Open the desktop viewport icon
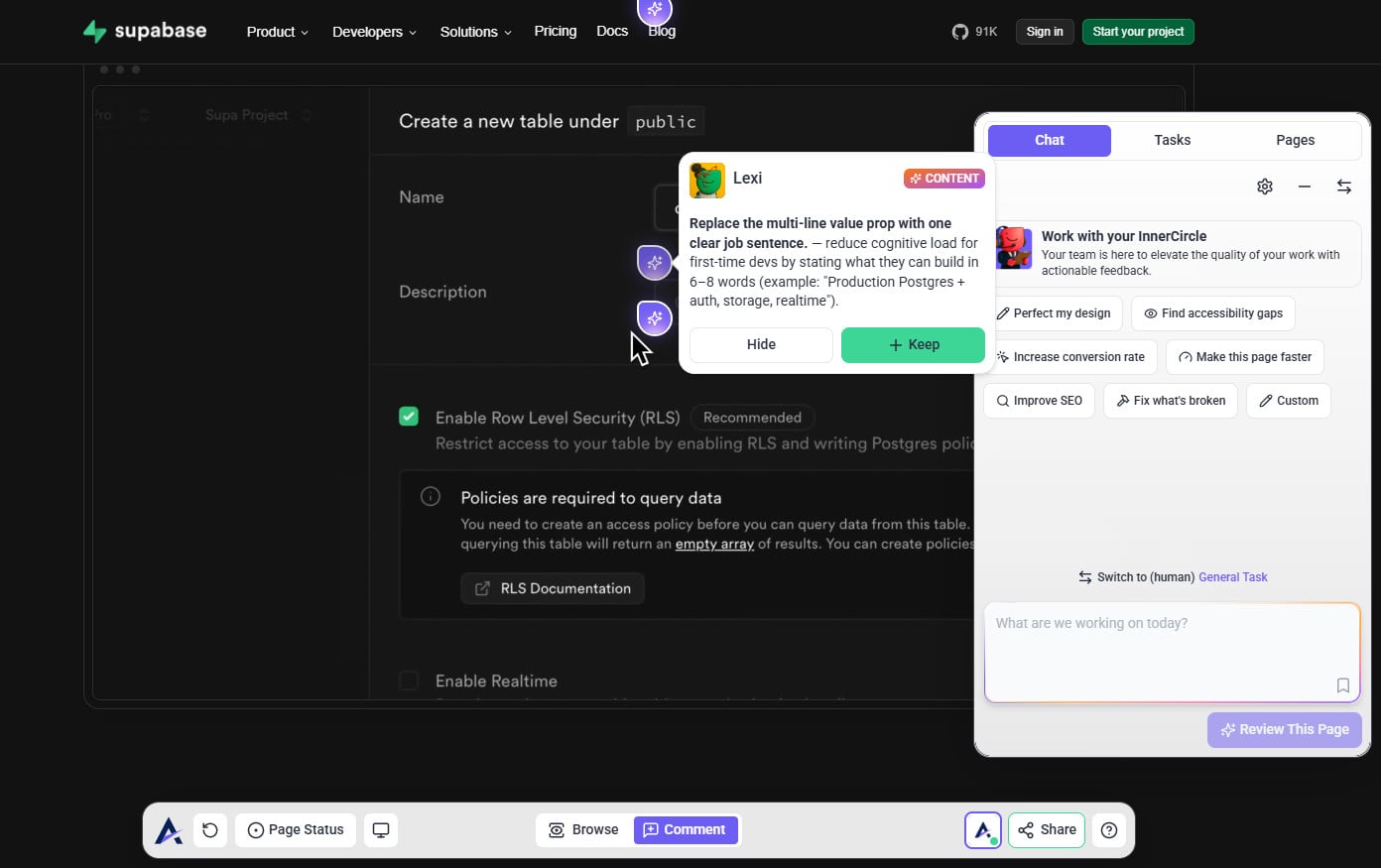The height and width of the screenshot is (868, 1381). [x=381, y=830]
